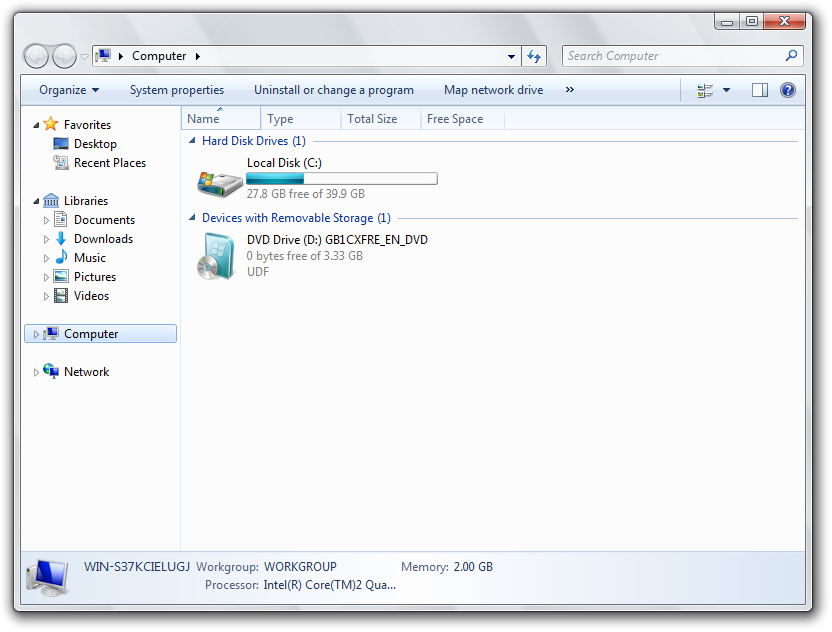Click the computer icon in details pane
The width and height of the screenshot is (832, 632).
47,578
